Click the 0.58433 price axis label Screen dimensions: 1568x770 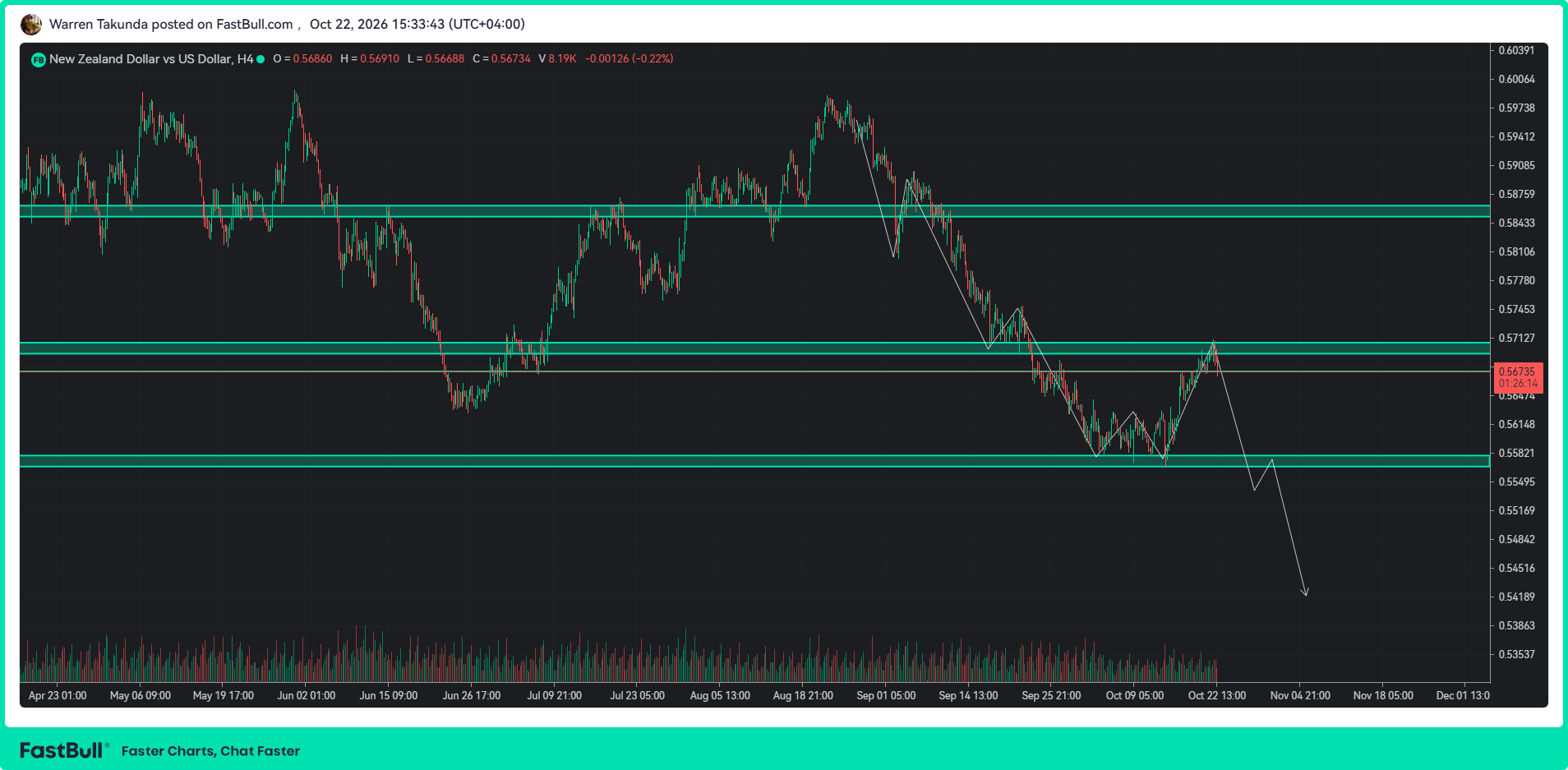point(1516,223)
